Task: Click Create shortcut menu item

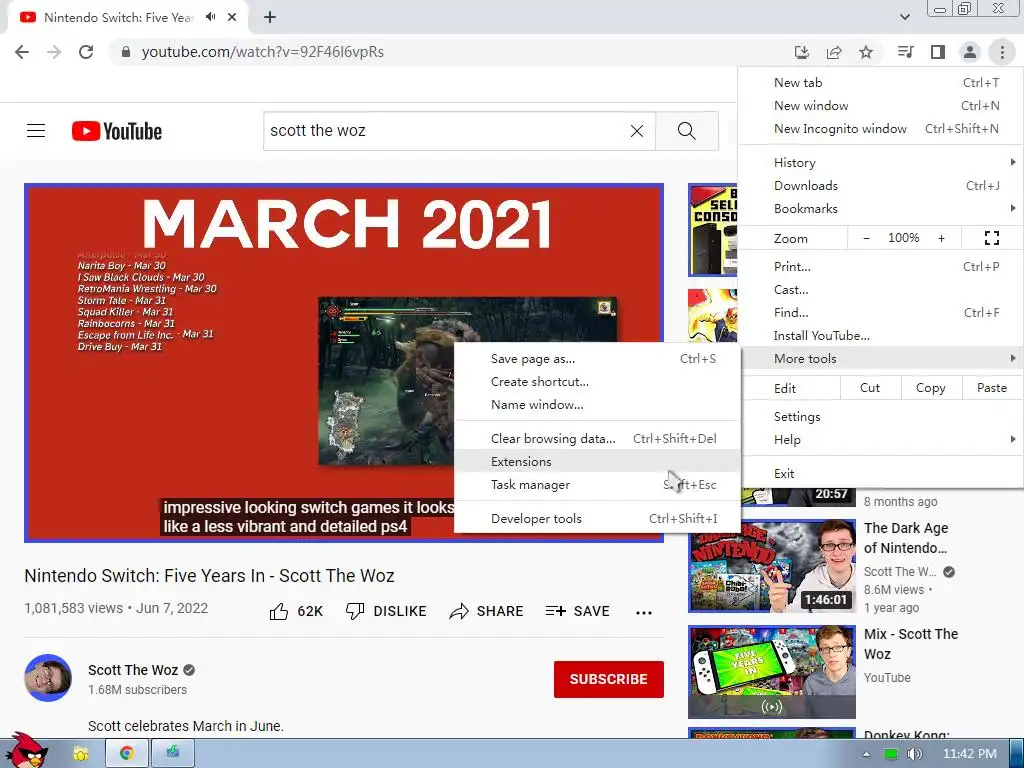Action: [x=598, y=381]
